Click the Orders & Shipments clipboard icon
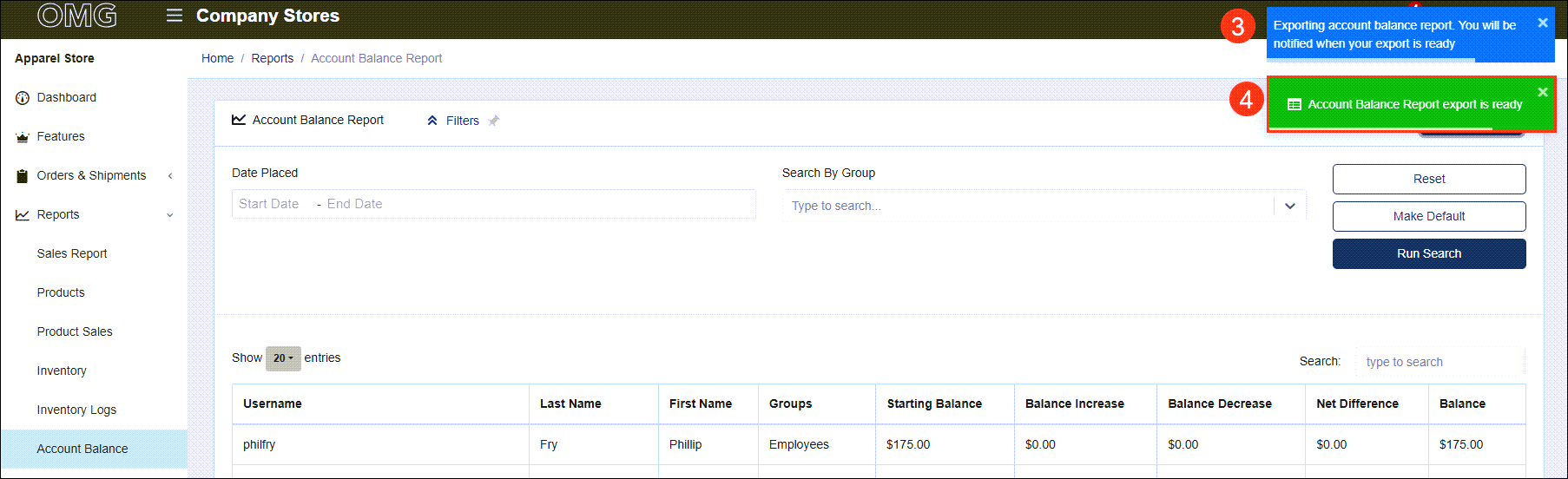Viewport: 1568px width, 479px height. 23,176
